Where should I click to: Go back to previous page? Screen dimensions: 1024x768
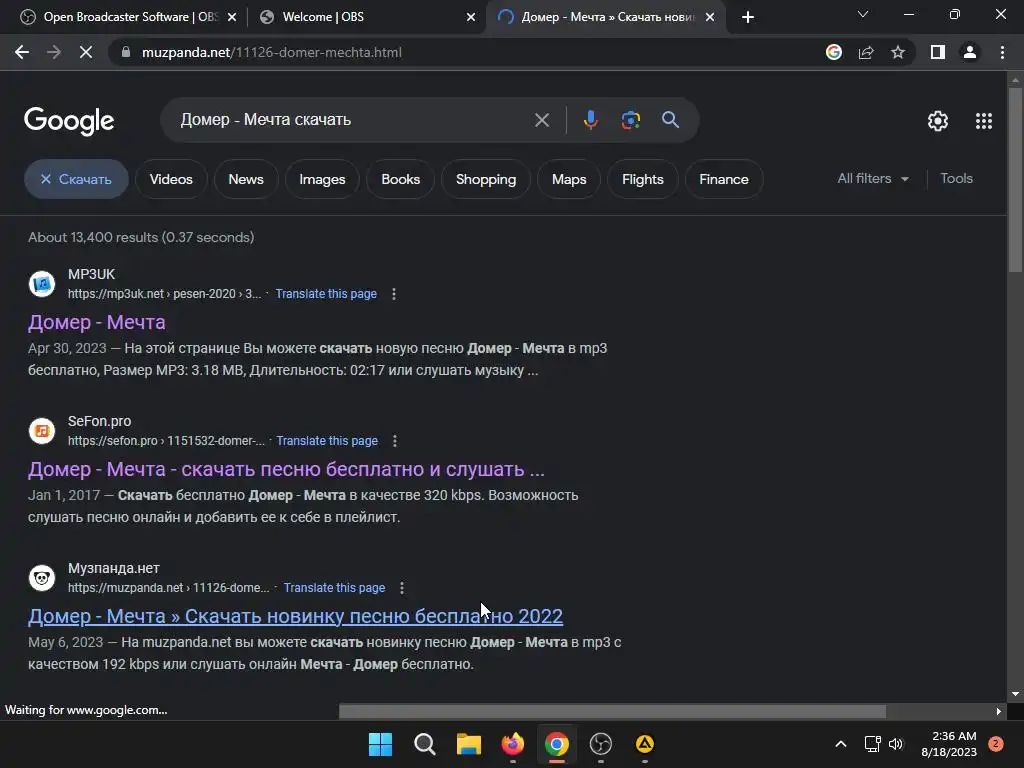click(22, 52)
